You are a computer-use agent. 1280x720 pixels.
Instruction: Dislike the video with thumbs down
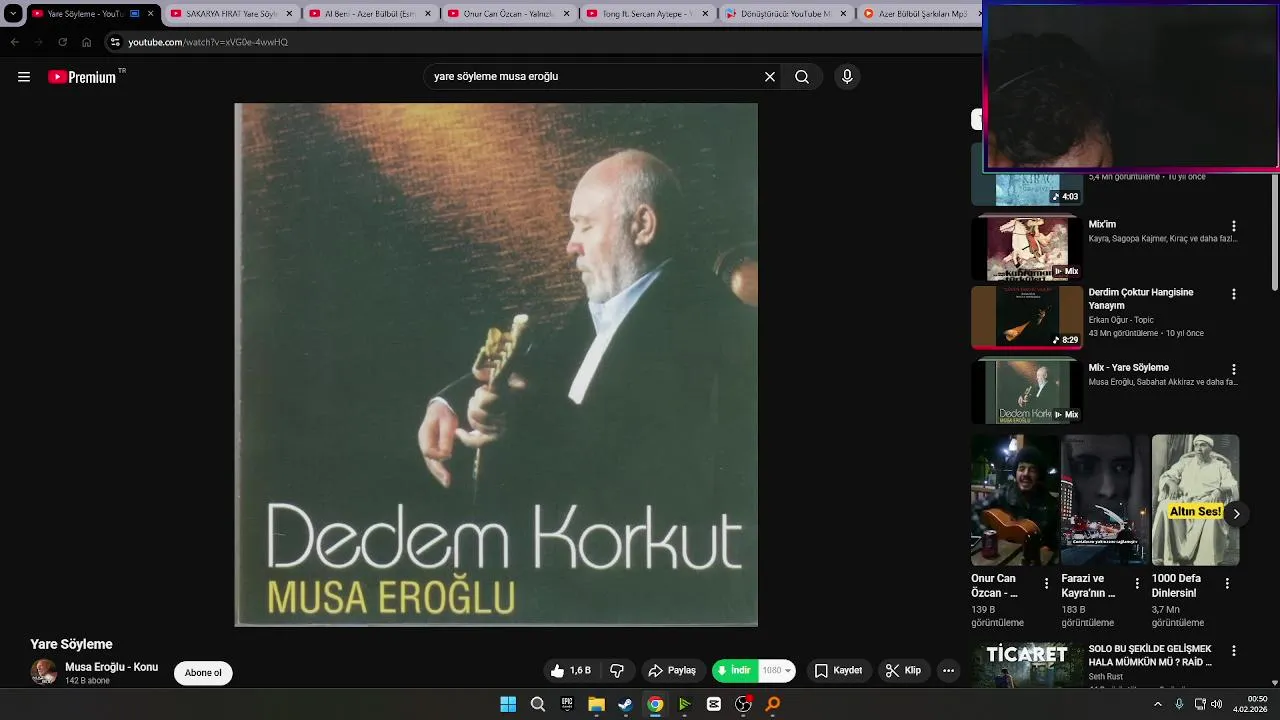coord(617,671)
